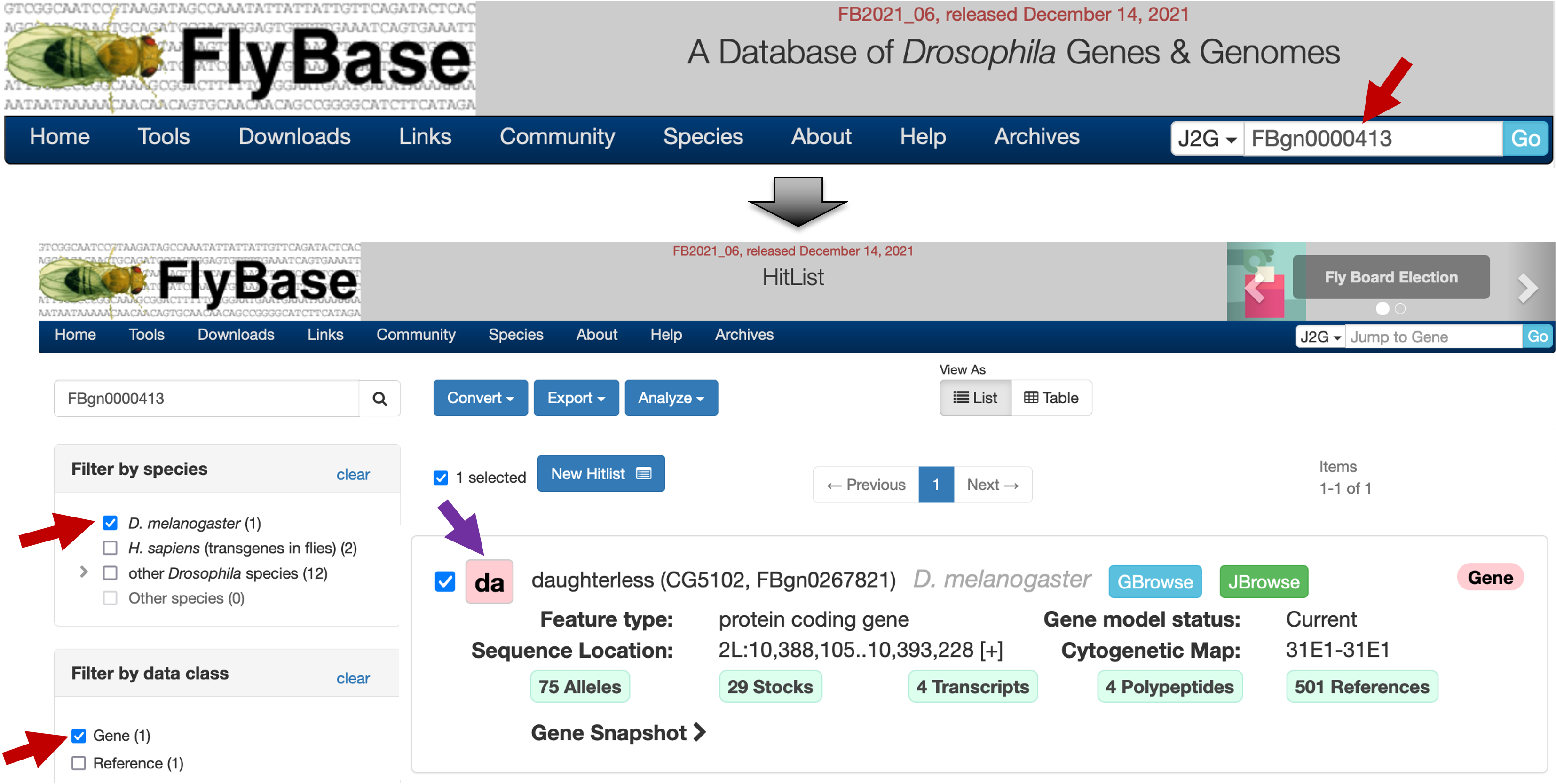The height and width of the screenshot is (784, 1556).
Task: Check the Other species (0) filter
Action: click(x=110, y=597)
